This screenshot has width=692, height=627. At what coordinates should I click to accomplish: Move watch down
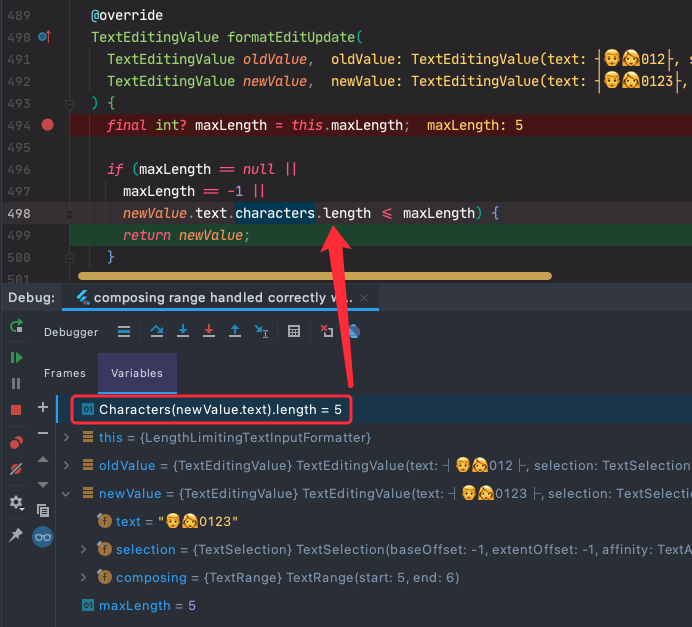[43, 484]
